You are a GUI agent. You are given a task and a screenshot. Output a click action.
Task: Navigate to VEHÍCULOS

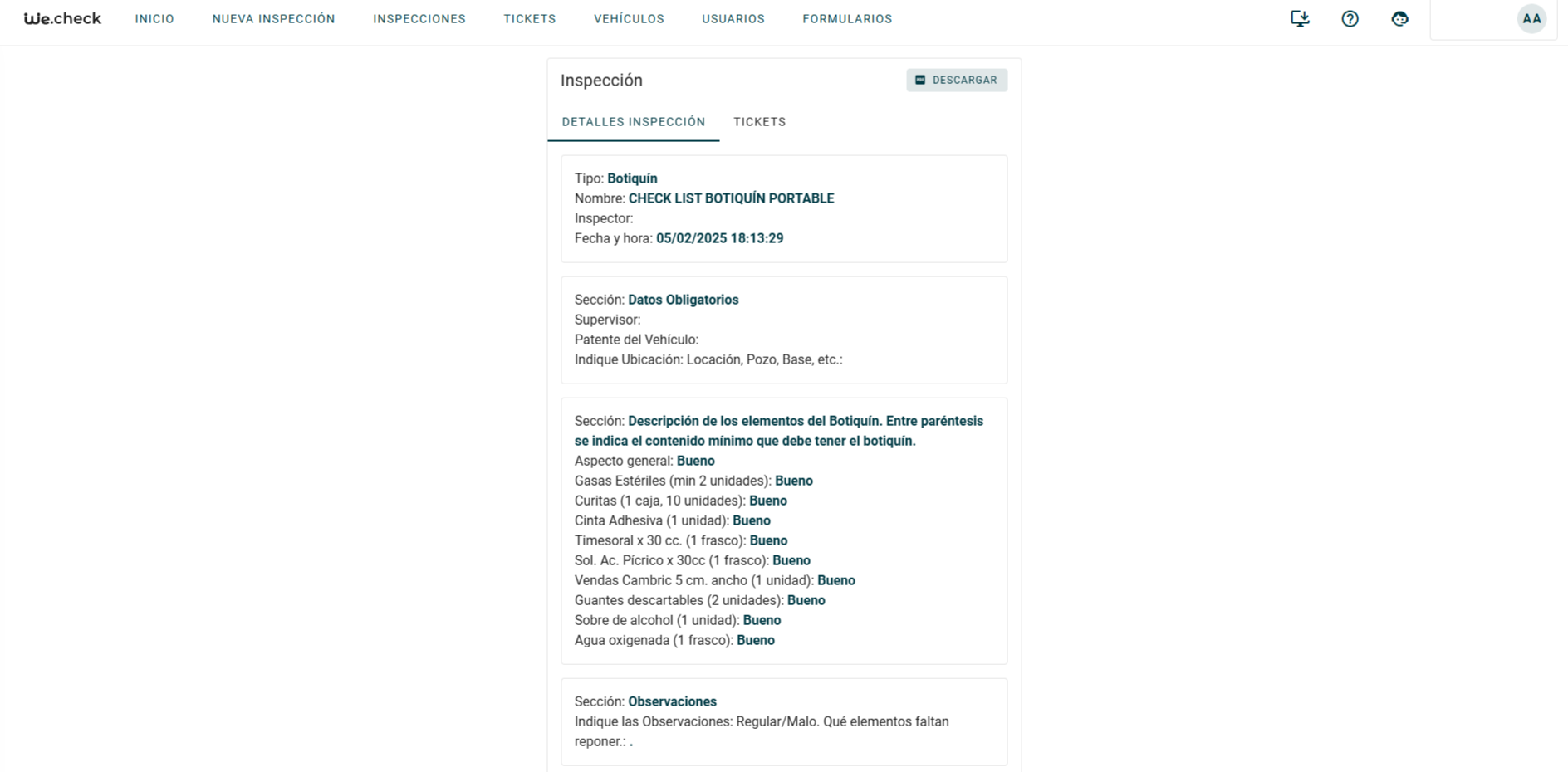tap(629, 19)
